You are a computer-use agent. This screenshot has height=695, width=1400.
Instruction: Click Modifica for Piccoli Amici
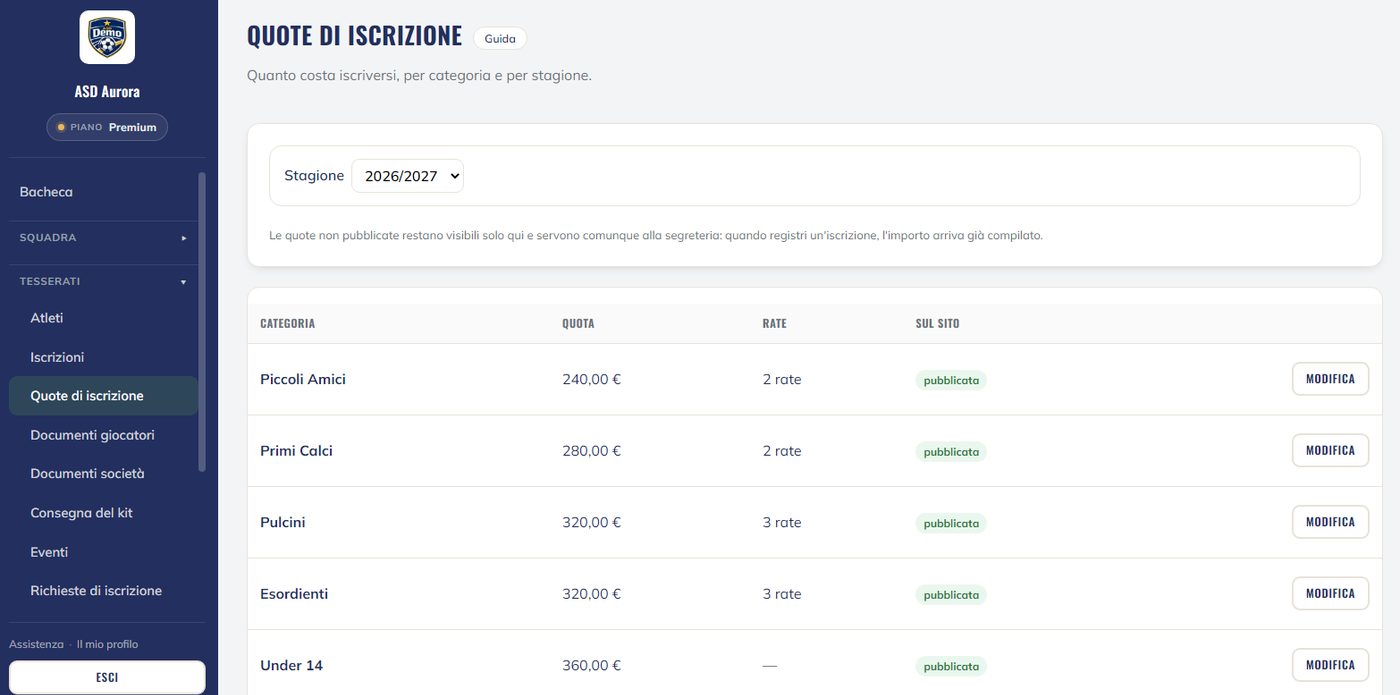pyautogui.click(x=1330, y=379)
